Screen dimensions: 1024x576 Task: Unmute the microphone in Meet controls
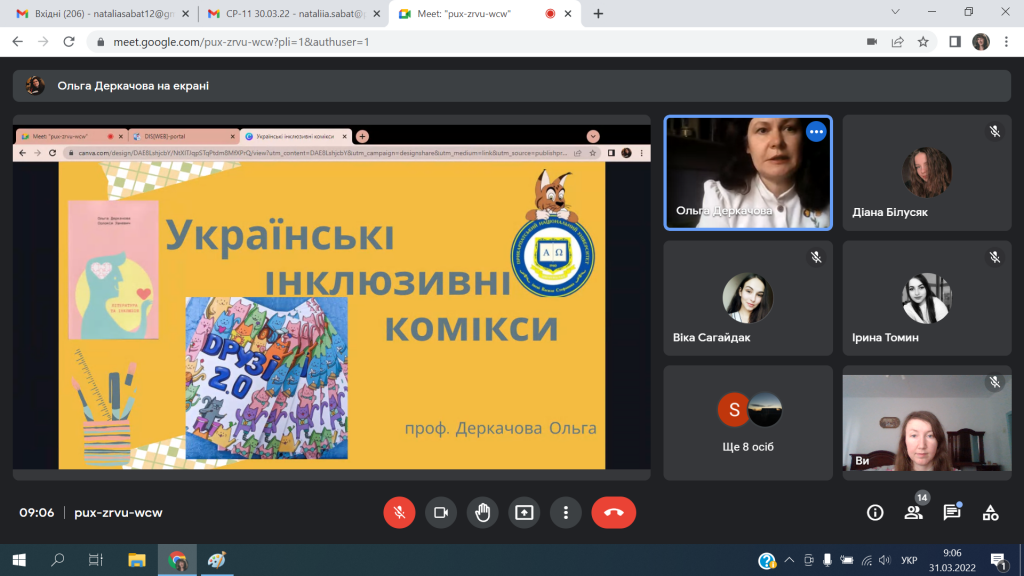[399, 513]
